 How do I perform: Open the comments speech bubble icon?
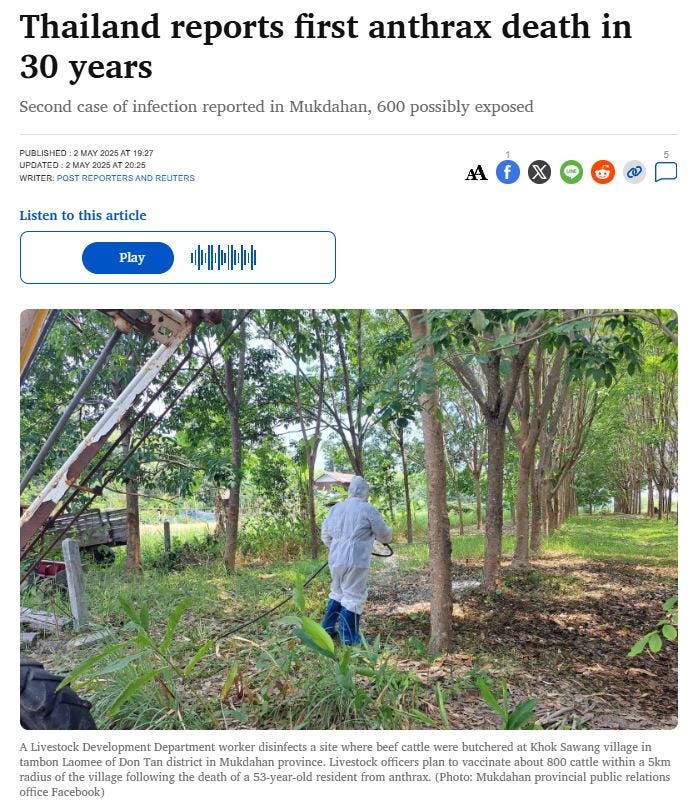666,172
